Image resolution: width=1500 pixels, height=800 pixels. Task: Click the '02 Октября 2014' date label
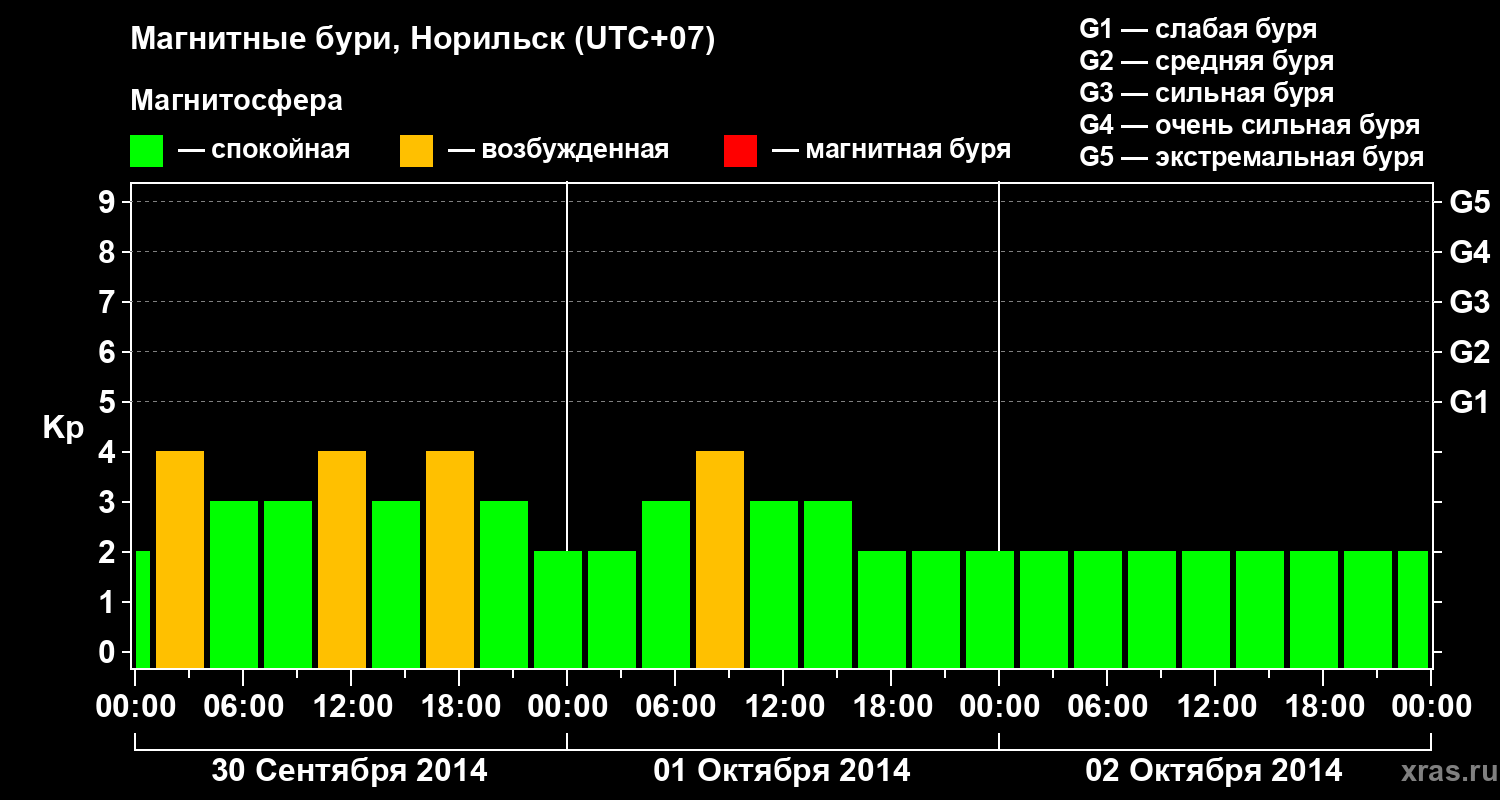tap(1214, 771)
